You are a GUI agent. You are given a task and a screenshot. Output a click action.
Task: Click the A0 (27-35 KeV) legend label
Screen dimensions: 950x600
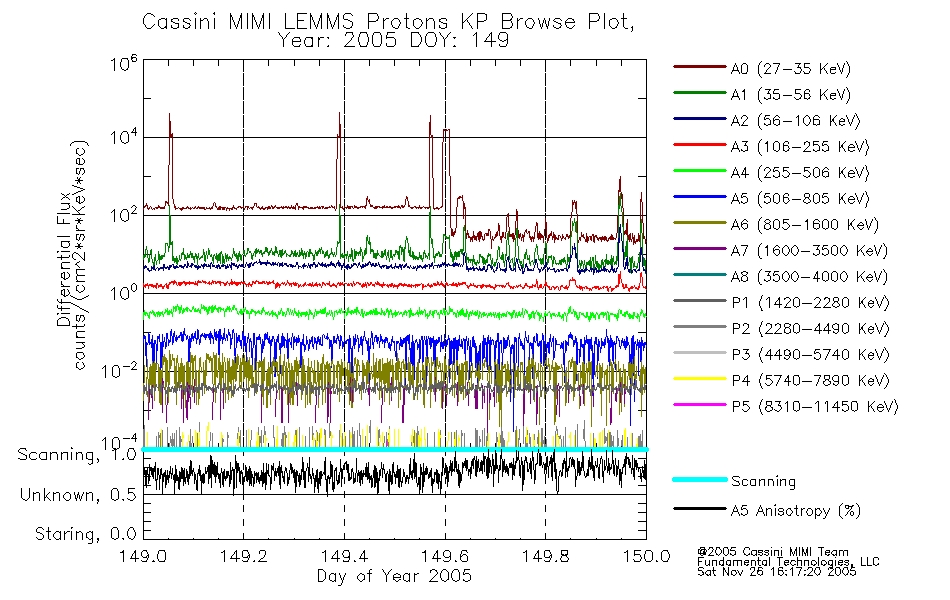click(x=790, y=69)
